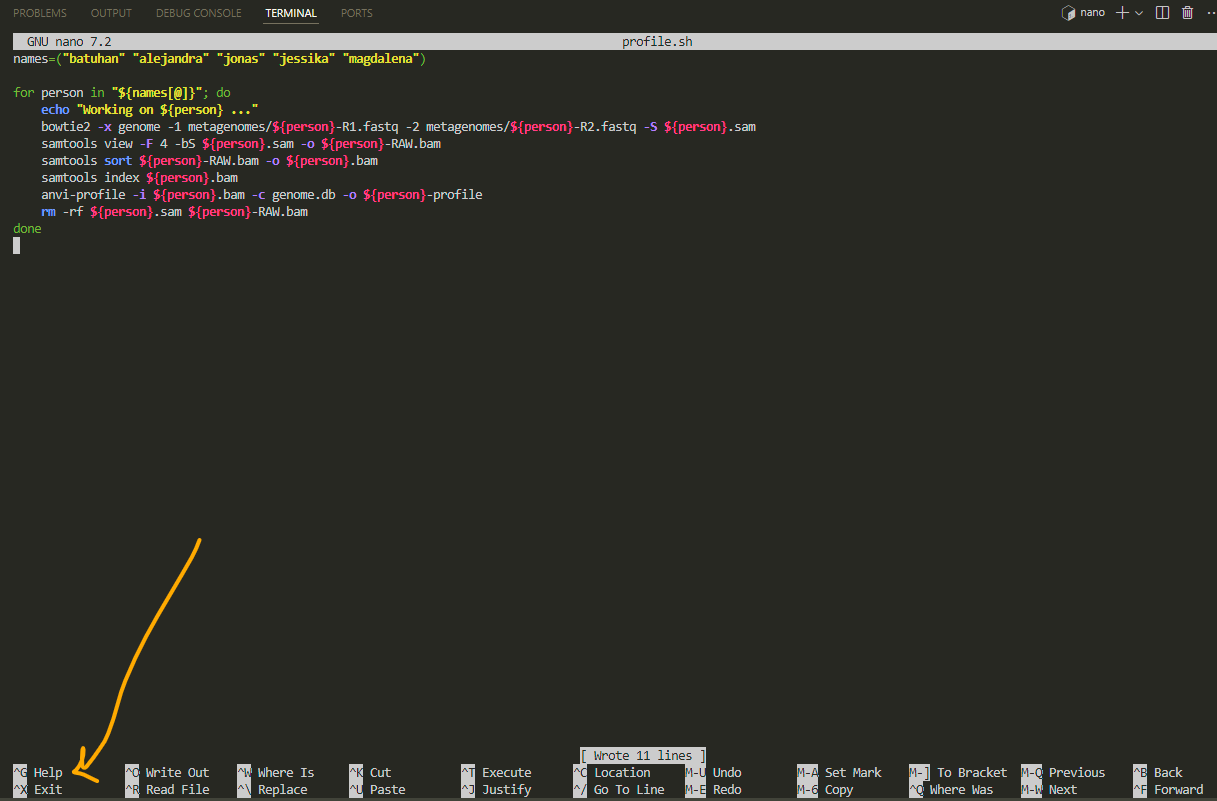Open the launch profile dropdown chevron

pos(1139,13)
